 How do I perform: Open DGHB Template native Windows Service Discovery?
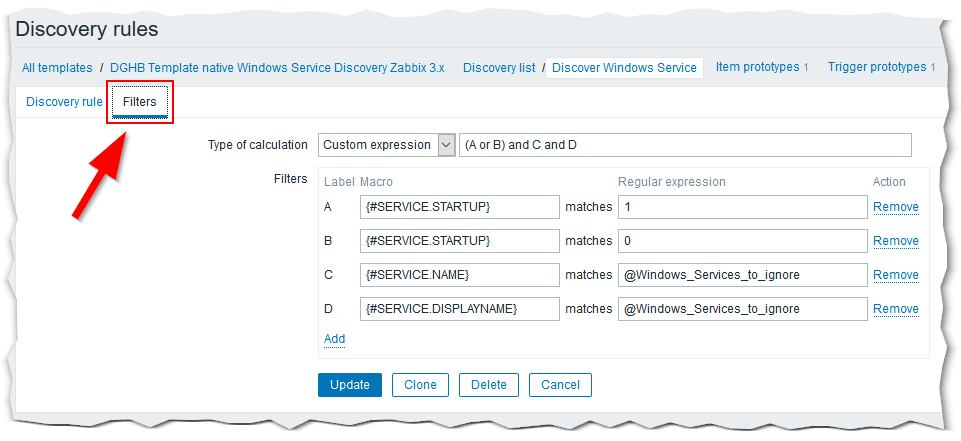[277, 68]
